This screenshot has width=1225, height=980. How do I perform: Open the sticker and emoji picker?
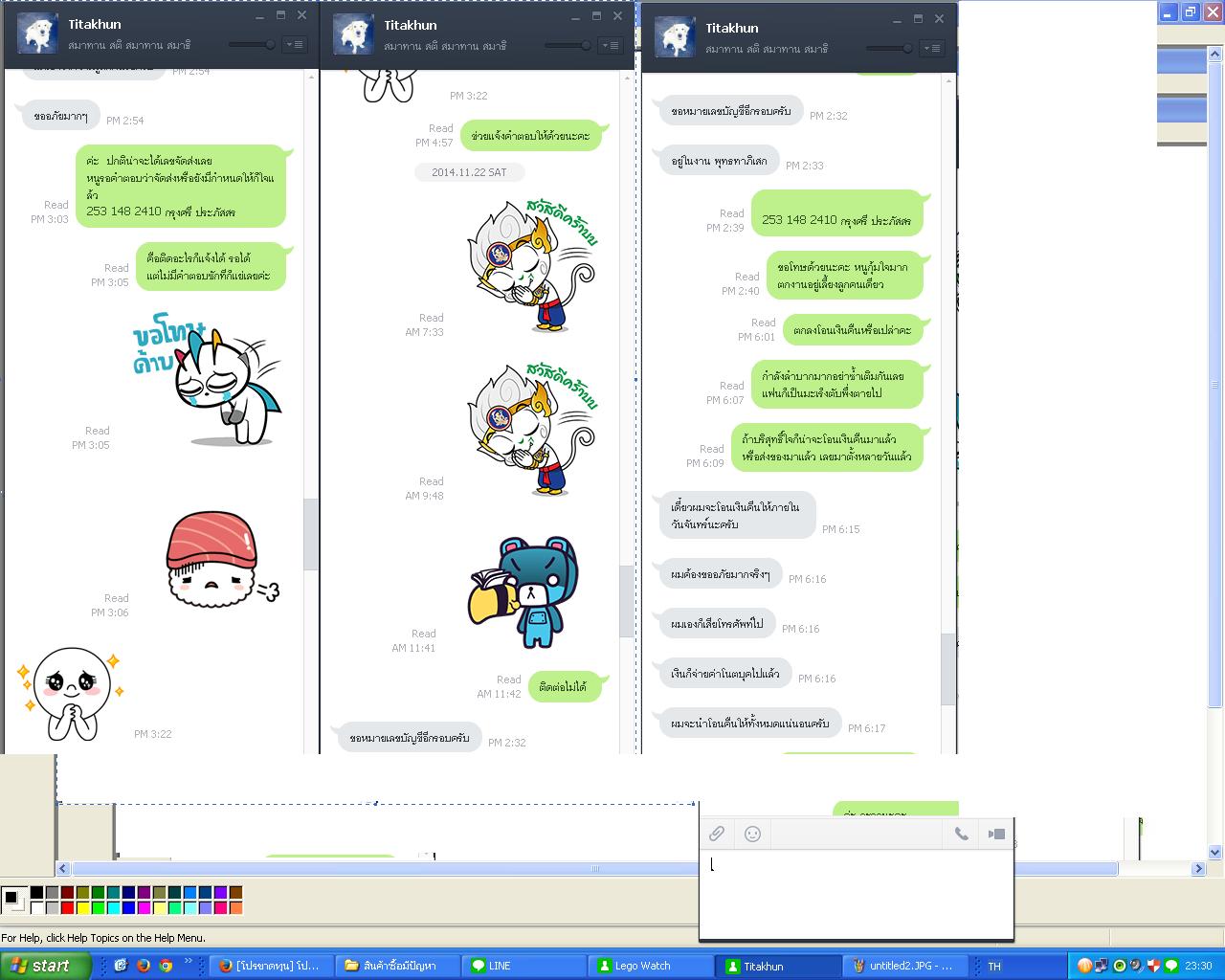click(x=752, y=834)
